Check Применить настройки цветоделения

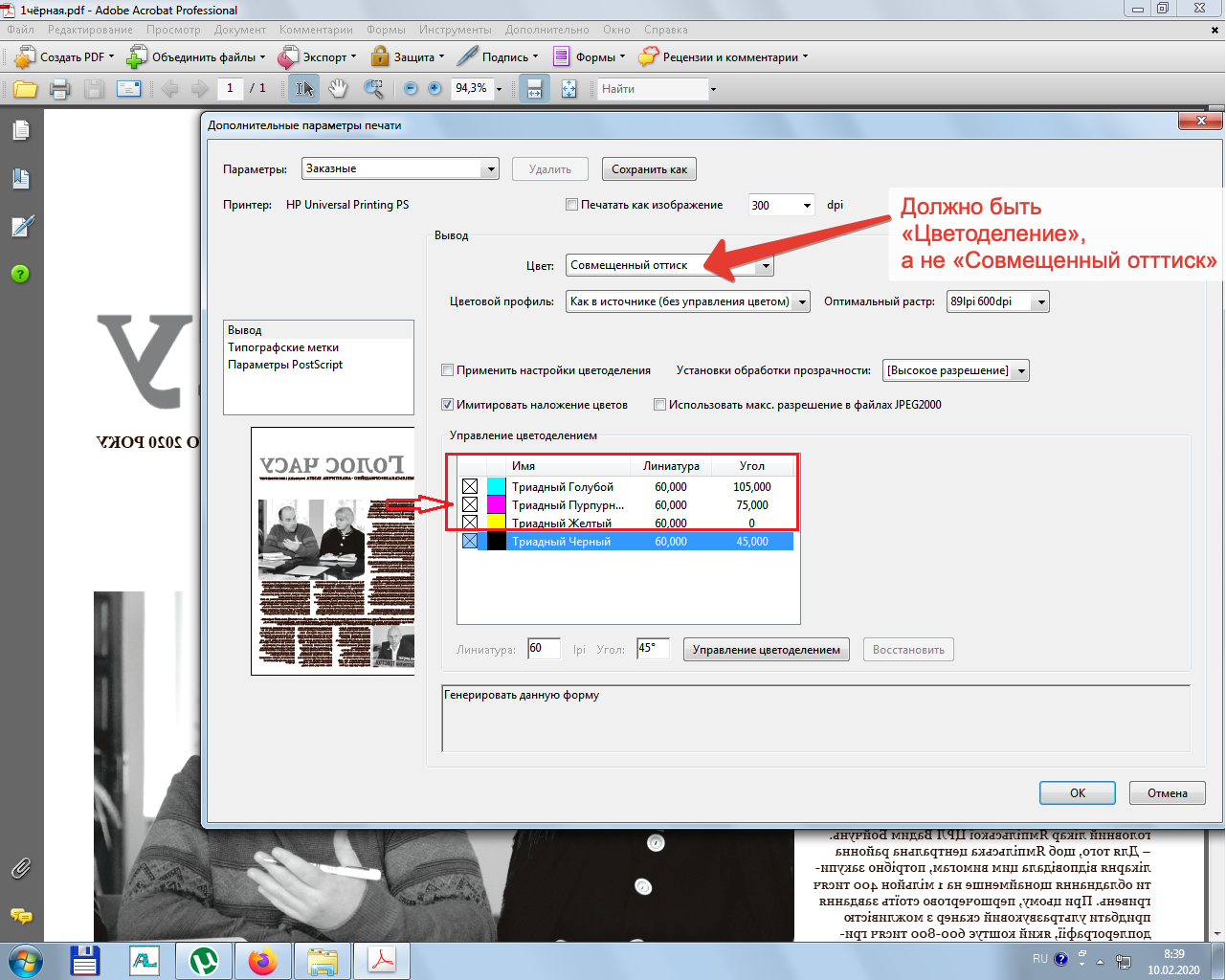coord(447,370)
